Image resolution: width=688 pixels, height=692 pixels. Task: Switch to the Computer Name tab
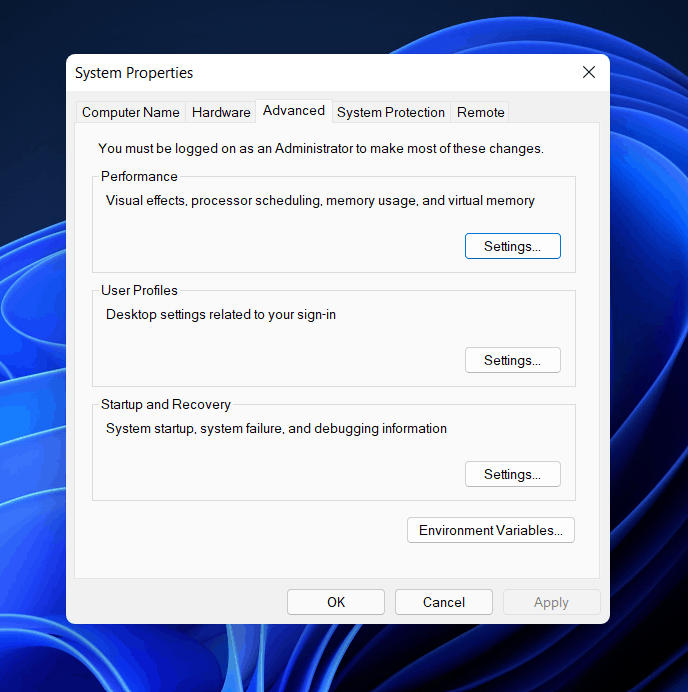pos(131,112)
